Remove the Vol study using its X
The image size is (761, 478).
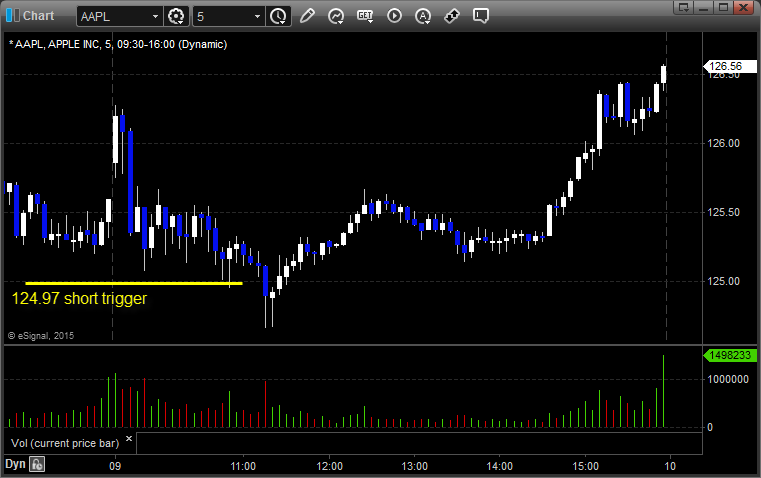coord(129,439)
